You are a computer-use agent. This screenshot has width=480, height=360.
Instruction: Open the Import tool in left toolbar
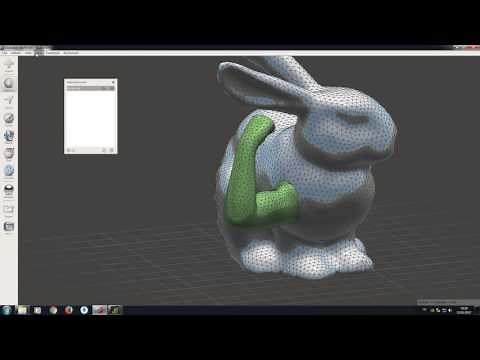coord(9,66)
